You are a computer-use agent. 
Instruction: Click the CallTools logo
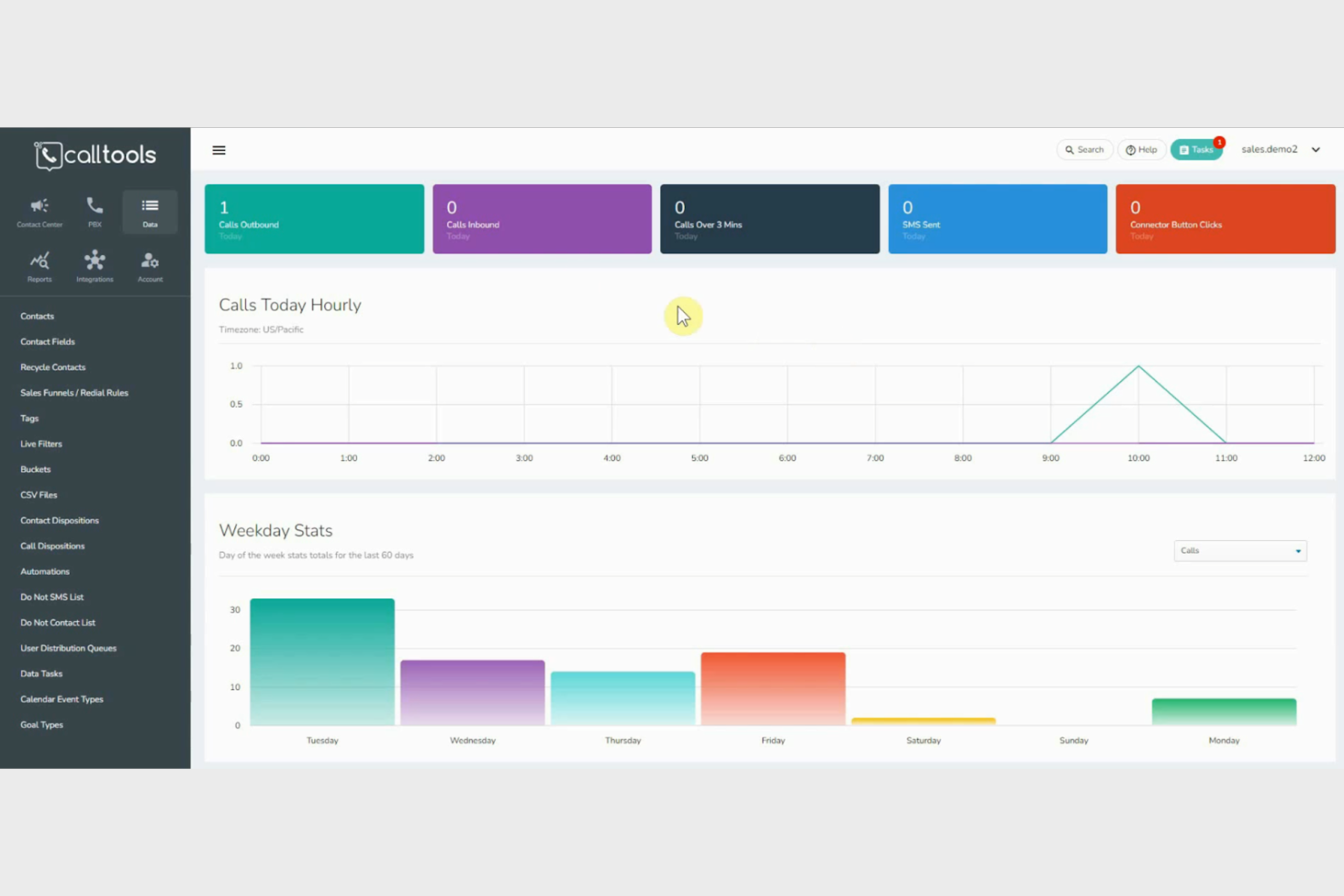[94, 155]
